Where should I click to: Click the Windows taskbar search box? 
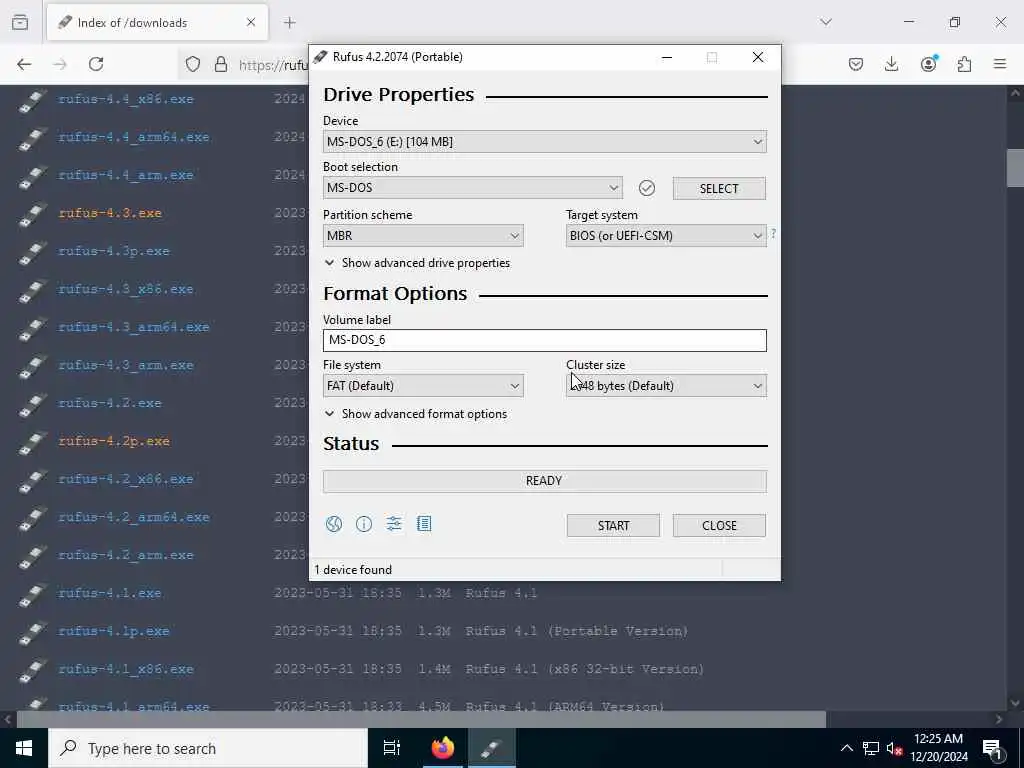(x=208, y=748)
